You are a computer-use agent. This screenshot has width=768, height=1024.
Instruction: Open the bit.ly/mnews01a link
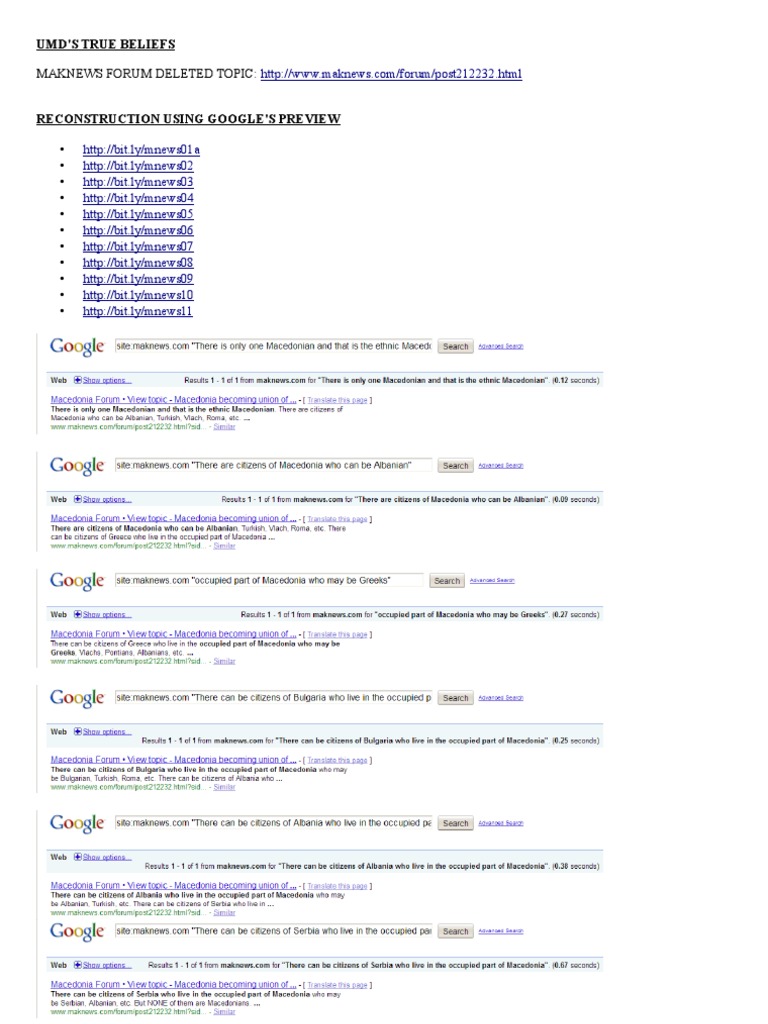tap(141, 150)
